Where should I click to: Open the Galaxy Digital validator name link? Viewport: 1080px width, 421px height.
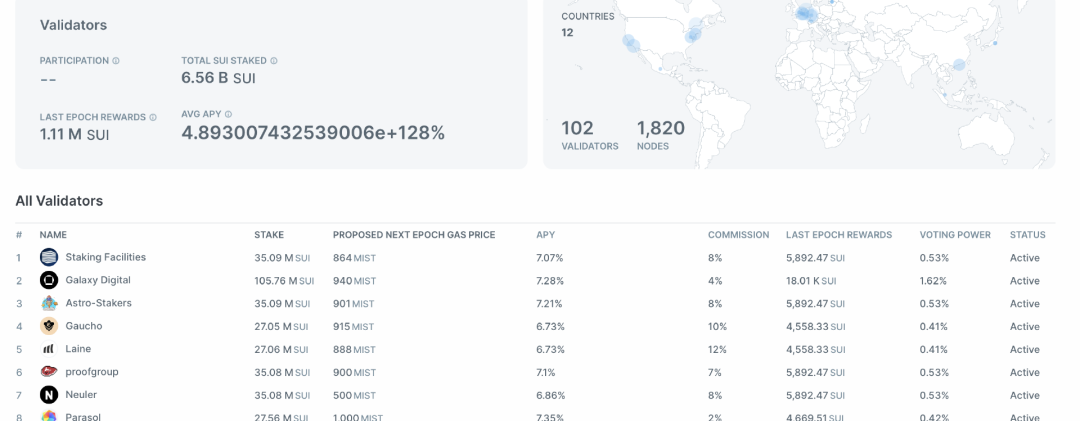[x=97, y=280]
